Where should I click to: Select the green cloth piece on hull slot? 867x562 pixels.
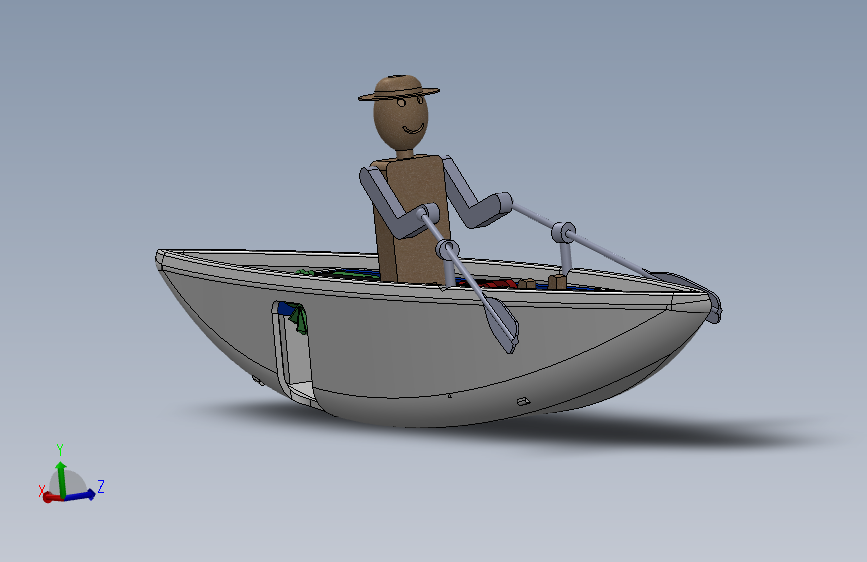pyautogui.click(x=299, y=320)
